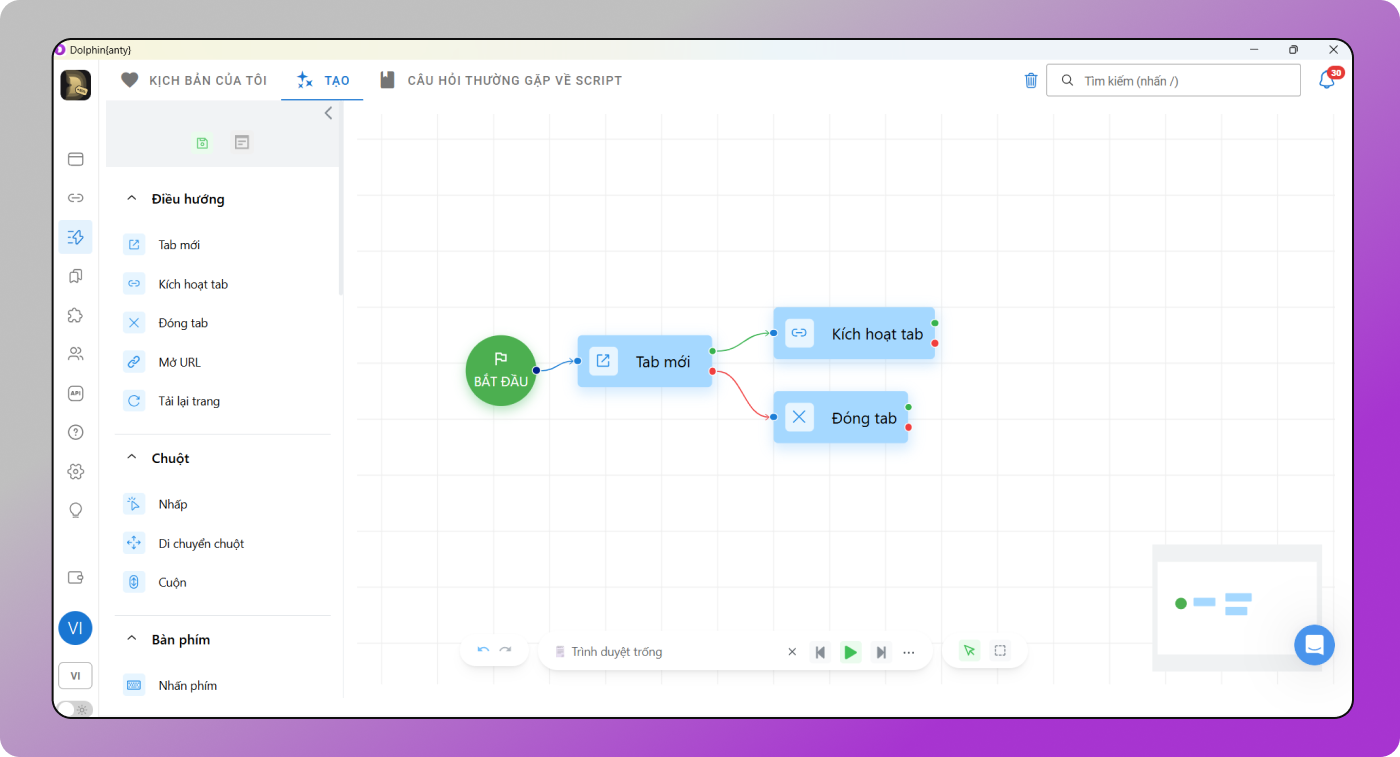Screen dimensions: 1400x757
Task: Click the VI language button
Action: [x=75, y=676]
